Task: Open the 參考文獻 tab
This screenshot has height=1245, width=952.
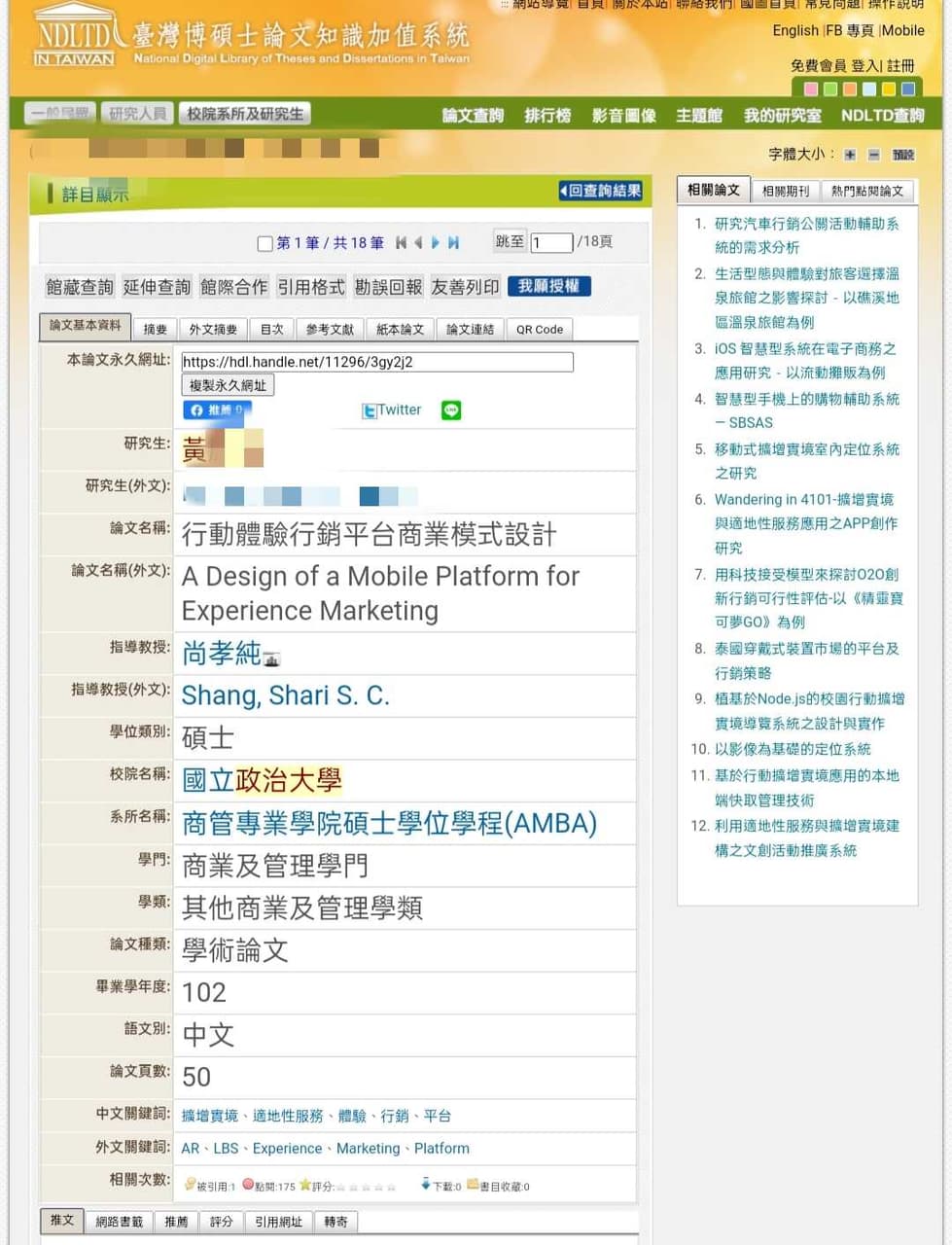Action: coord(330,329)
